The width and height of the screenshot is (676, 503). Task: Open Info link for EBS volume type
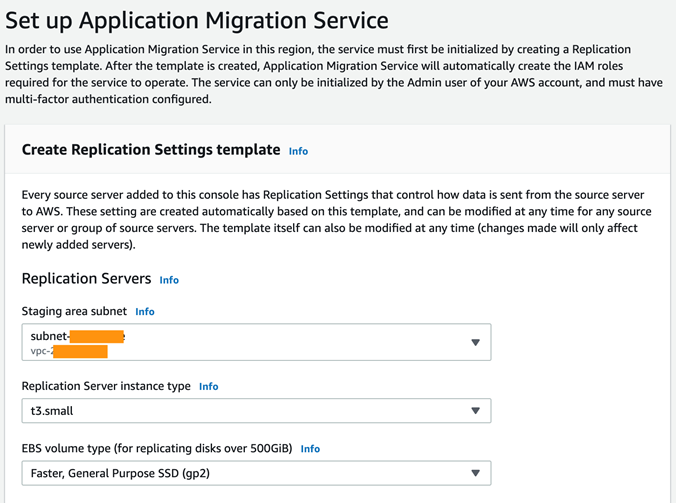click(x=310, y=449)
